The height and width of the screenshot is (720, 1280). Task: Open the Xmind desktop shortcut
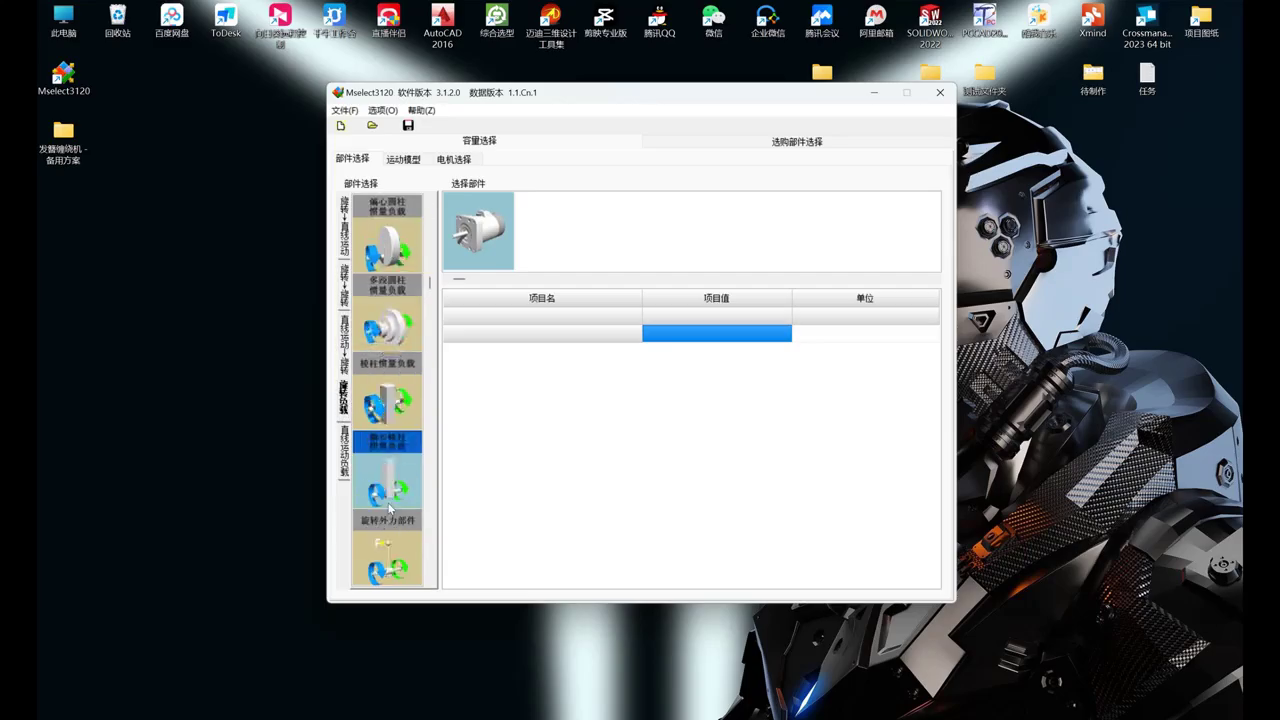tap(1092, 22)
